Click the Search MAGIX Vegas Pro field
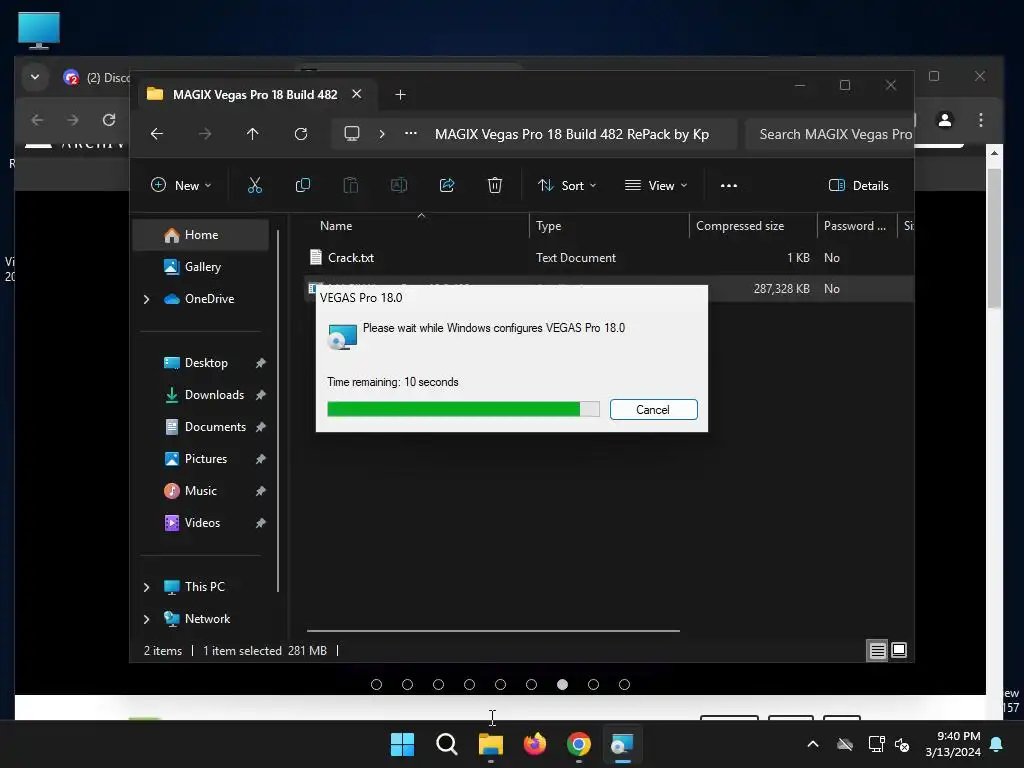Viewport: 1024px width, 768px height. pos(829,134)
